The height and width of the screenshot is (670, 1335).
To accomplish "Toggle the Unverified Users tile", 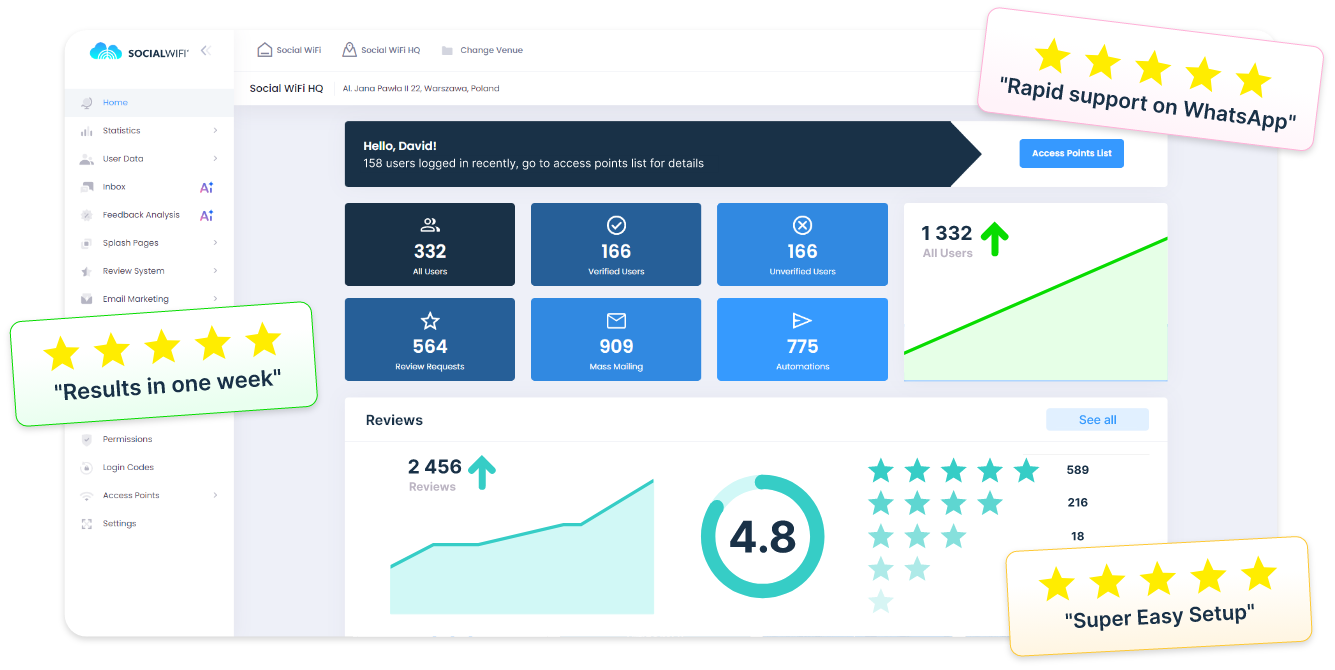I will [x=802, y=244].
